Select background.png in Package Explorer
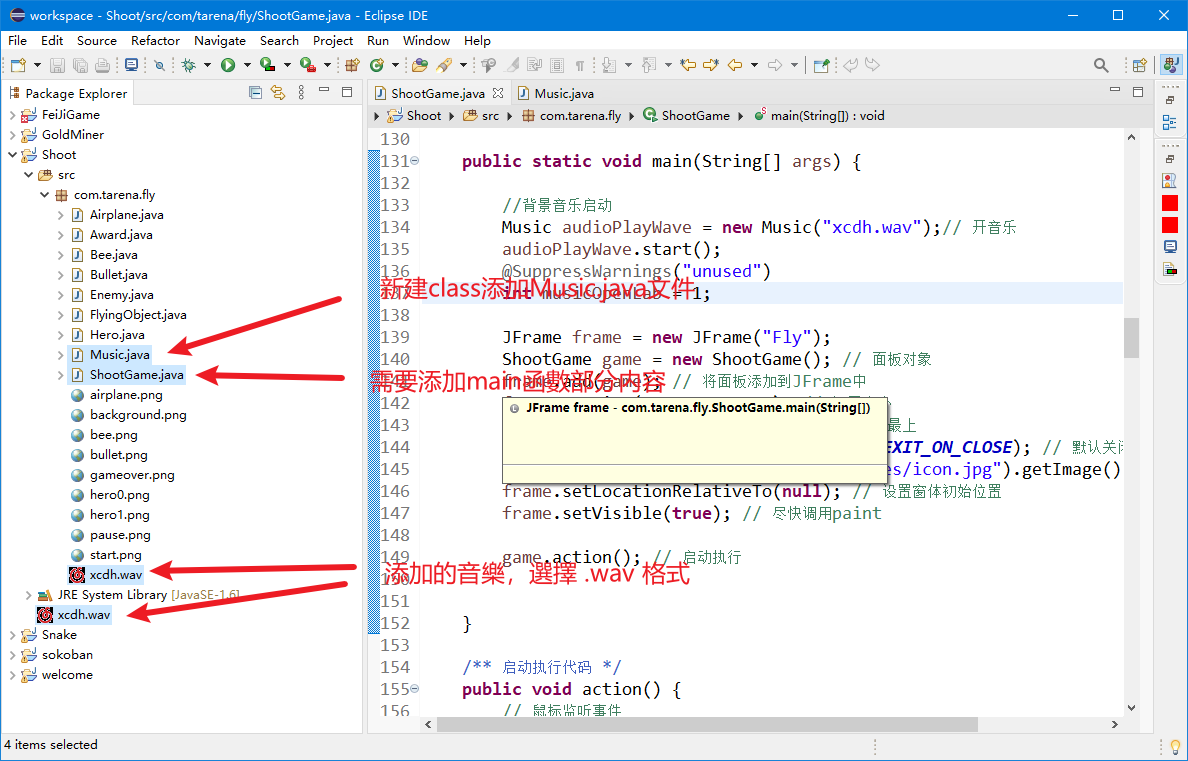 138,415
